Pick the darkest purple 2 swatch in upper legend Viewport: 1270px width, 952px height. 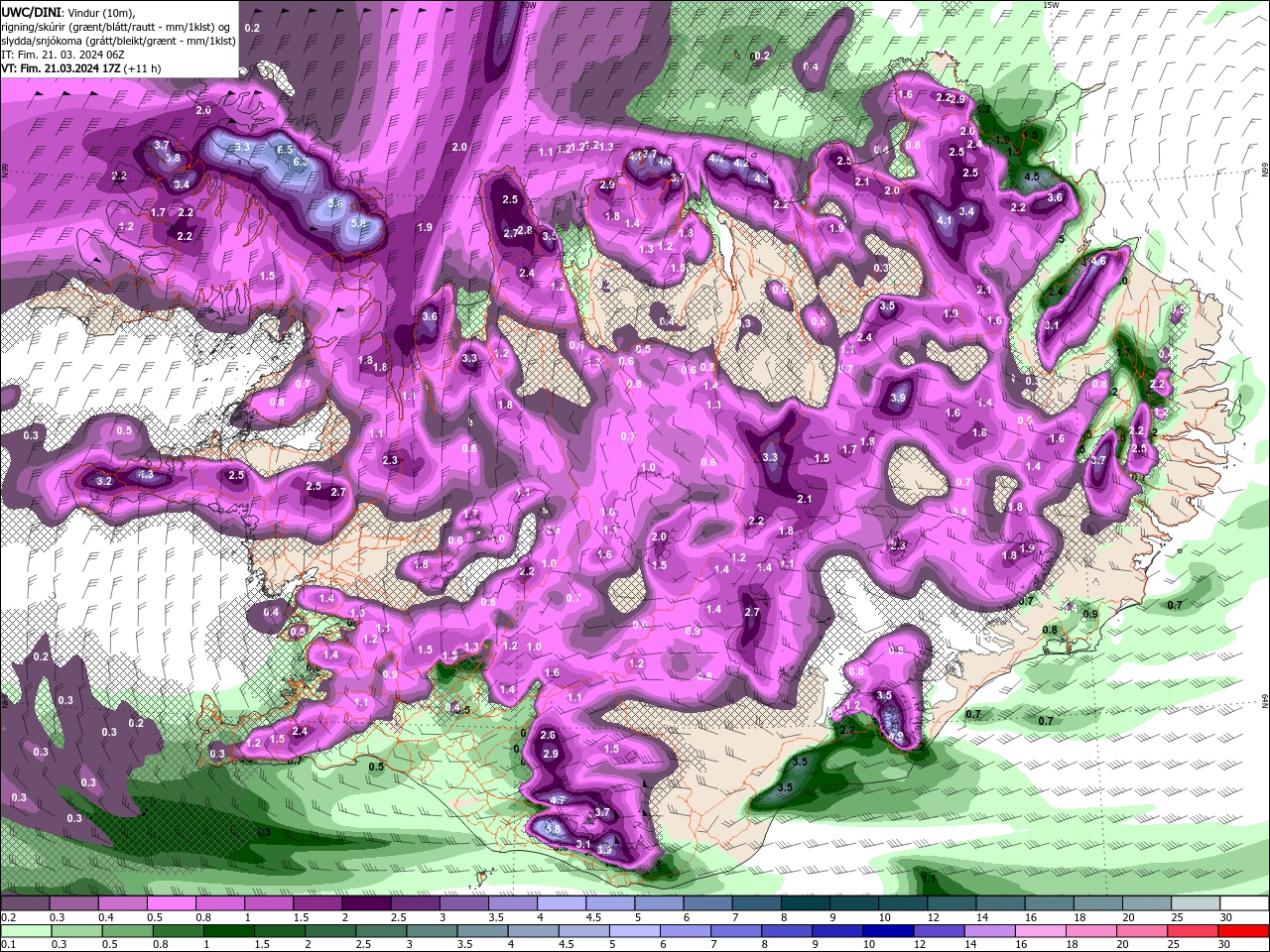tap(367, 903)
